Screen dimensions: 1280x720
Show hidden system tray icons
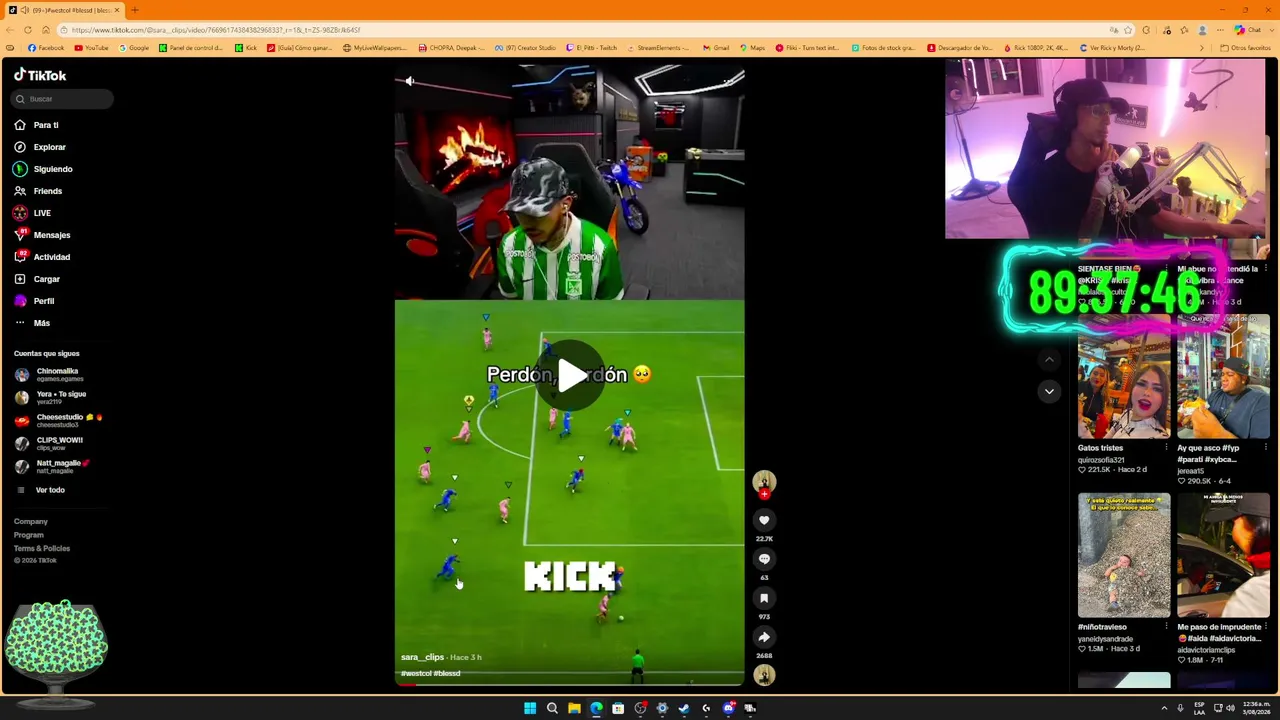(x=1164, y=708)
